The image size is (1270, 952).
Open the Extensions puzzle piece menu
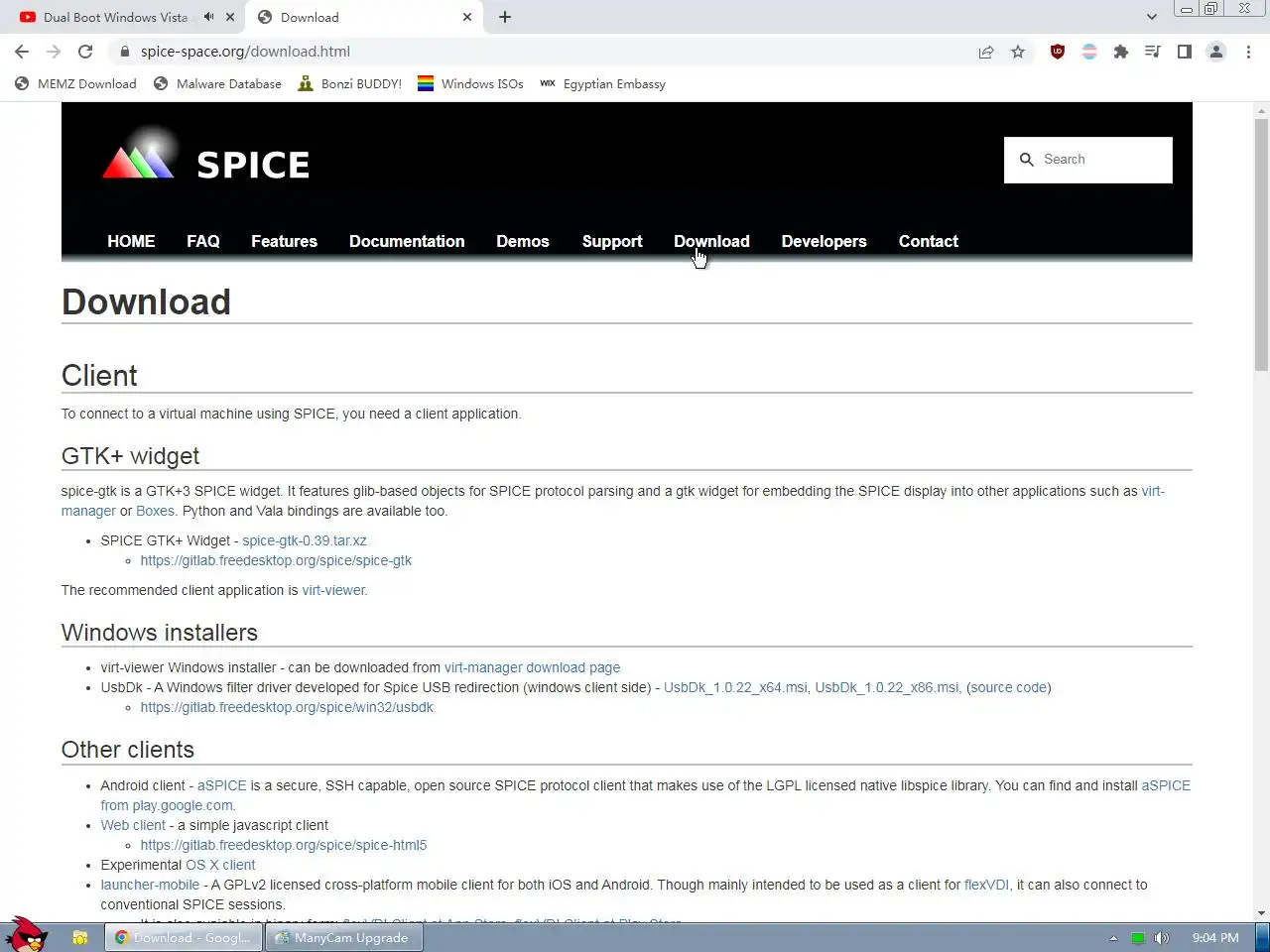[x=1121, y=52]
